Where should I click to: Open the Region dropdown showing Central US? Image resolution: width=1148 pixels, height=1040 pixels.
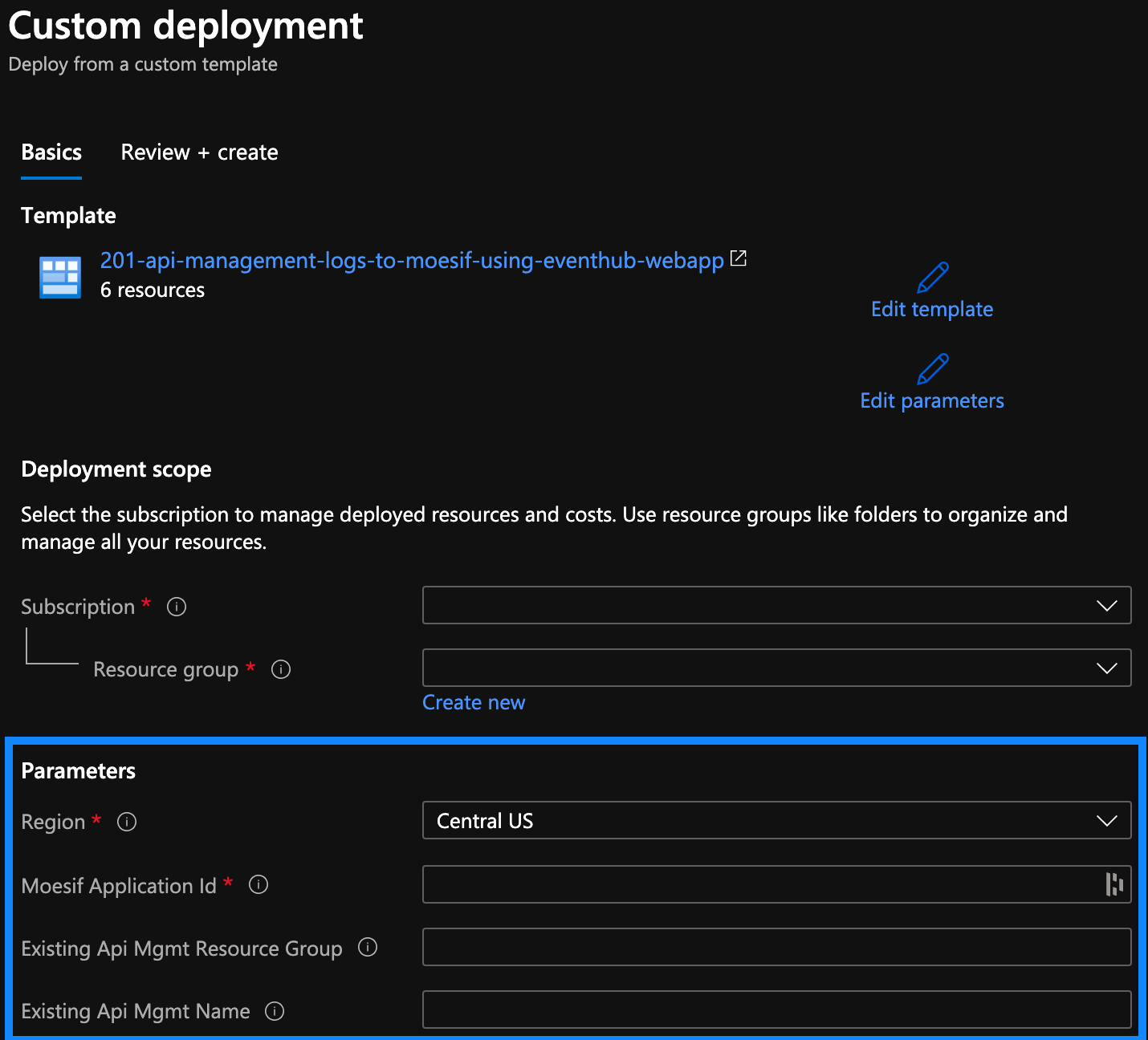[x=1107, y=820]
